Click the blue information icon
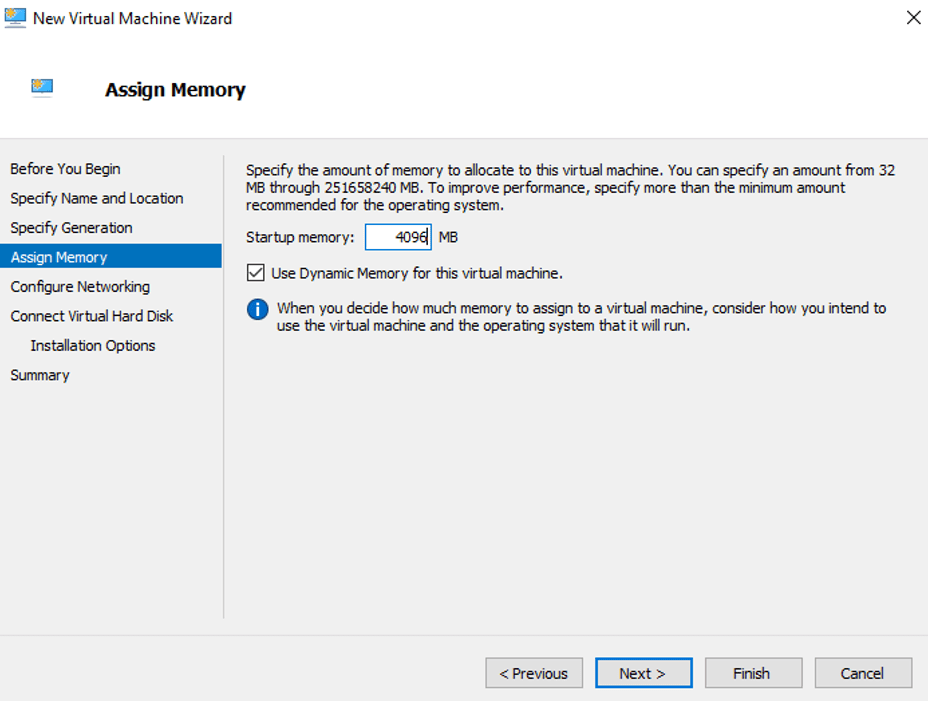 [x=257, y=309]
